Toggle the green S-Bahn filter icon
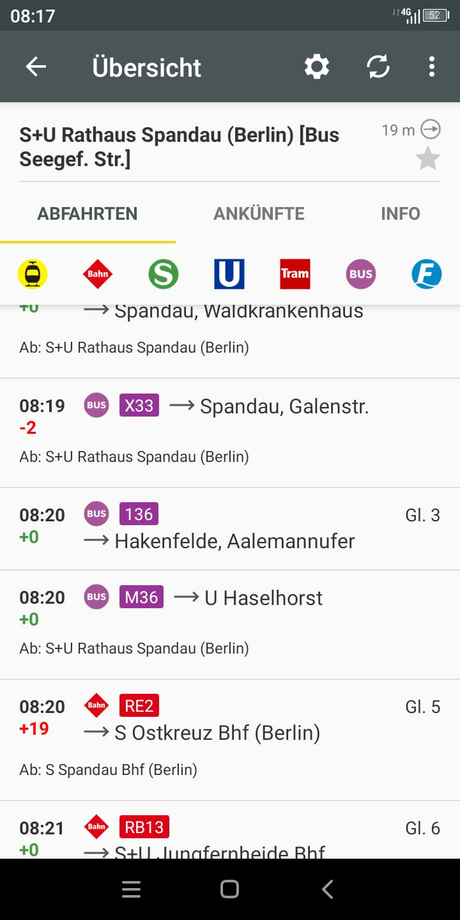This screenshot has height=920, width=460. [163, 274]
